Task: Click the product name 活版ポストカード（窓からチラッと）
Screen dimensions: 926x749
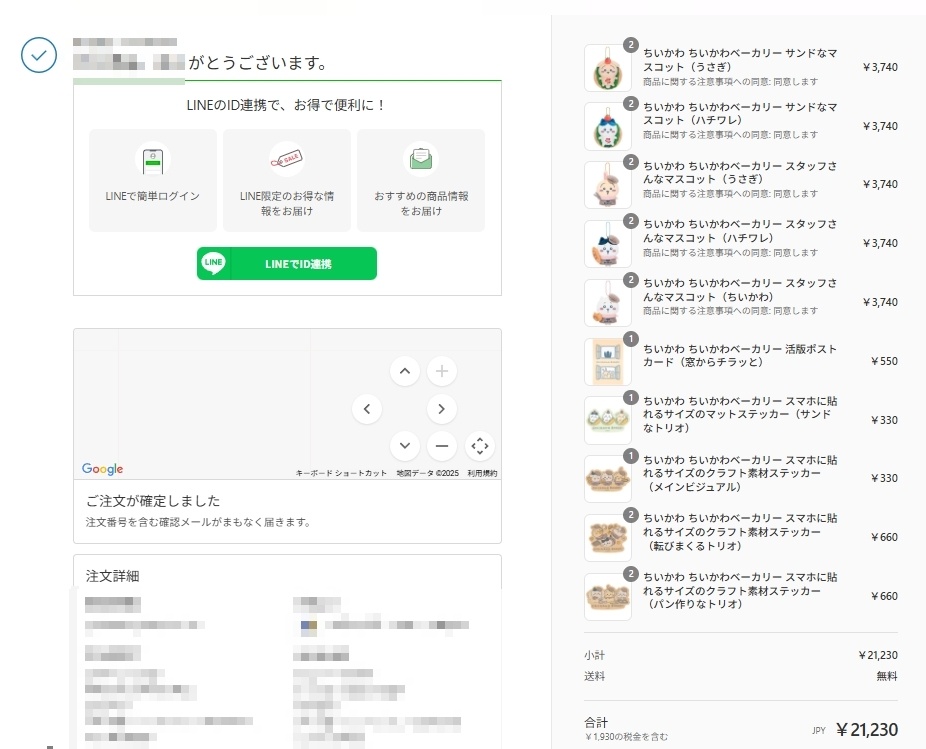Action: pyautogui.click(x=740, y=356)
